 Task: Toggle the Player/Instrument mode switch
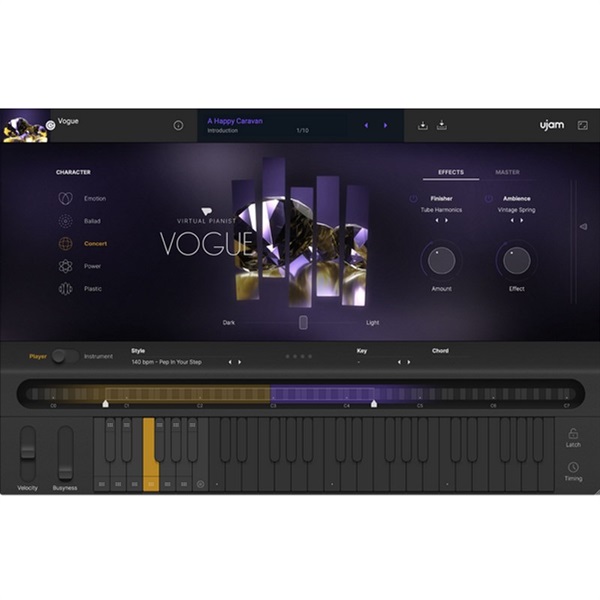tap(65, 356)
